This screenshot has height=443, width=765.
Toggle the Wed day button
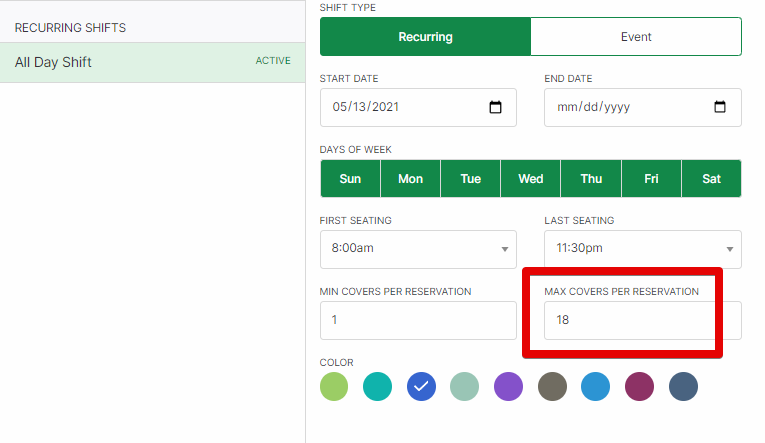click(531, 179)
